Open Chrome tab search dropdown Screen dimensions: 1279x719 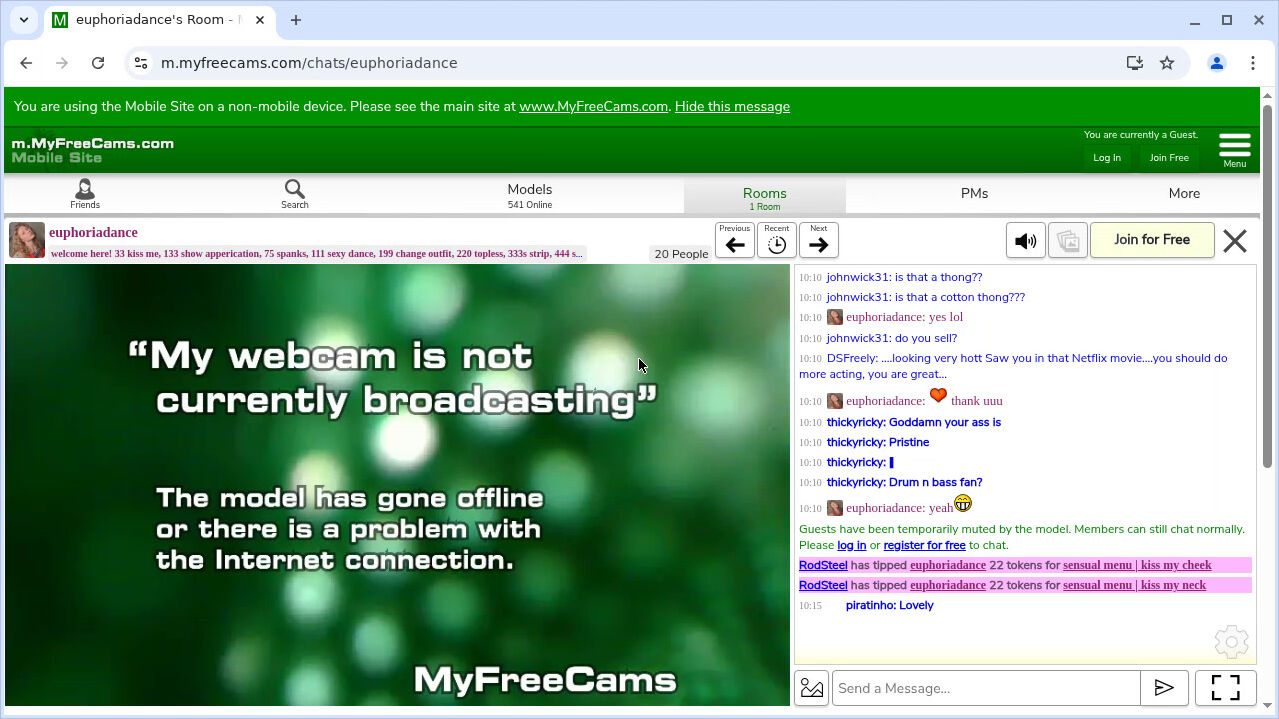(24, 20)
